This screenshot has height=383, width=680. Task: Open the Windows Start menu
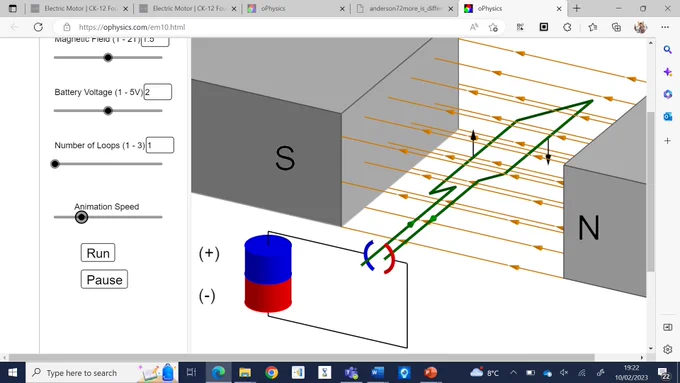click(13, 373)
